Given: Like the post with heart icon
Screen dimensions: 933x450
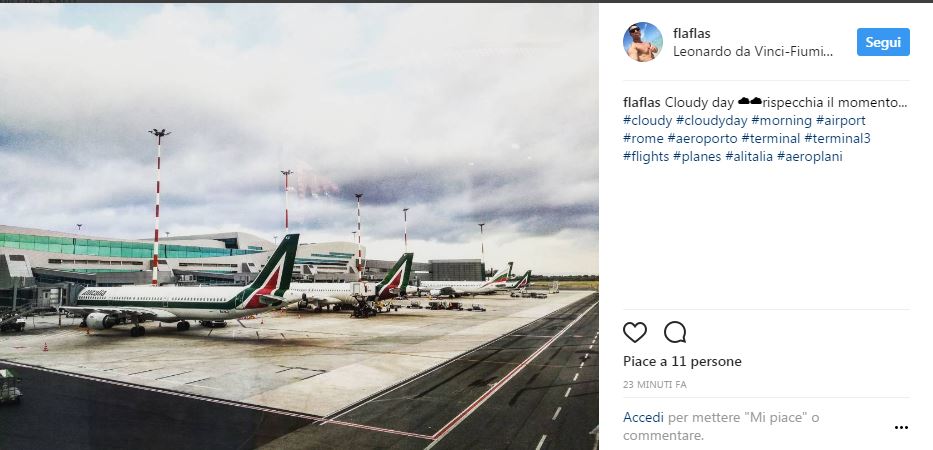Looking at the screenshot, I should click(635, 332).
